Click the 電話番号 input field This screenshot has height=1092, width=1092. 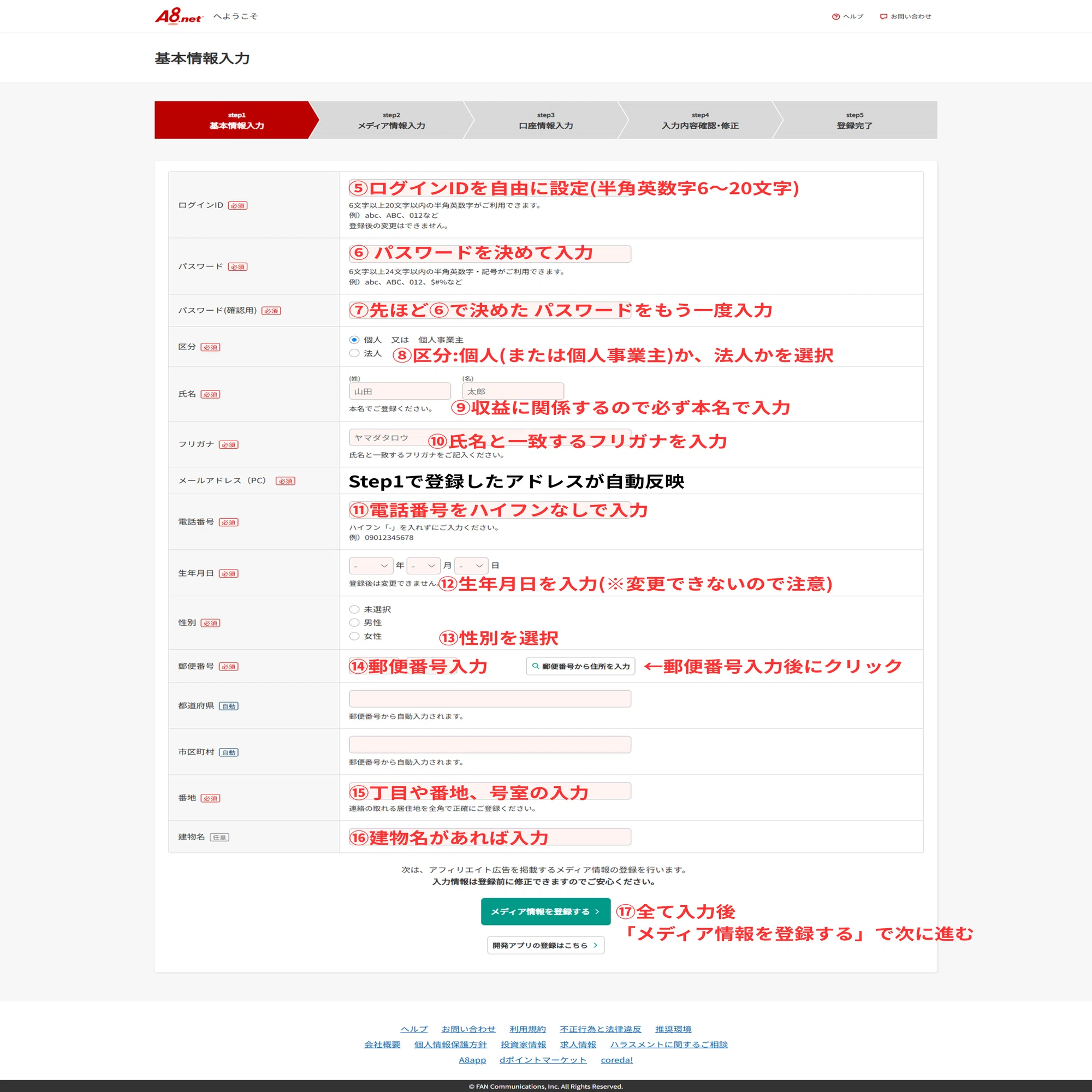tap(489, 510)
